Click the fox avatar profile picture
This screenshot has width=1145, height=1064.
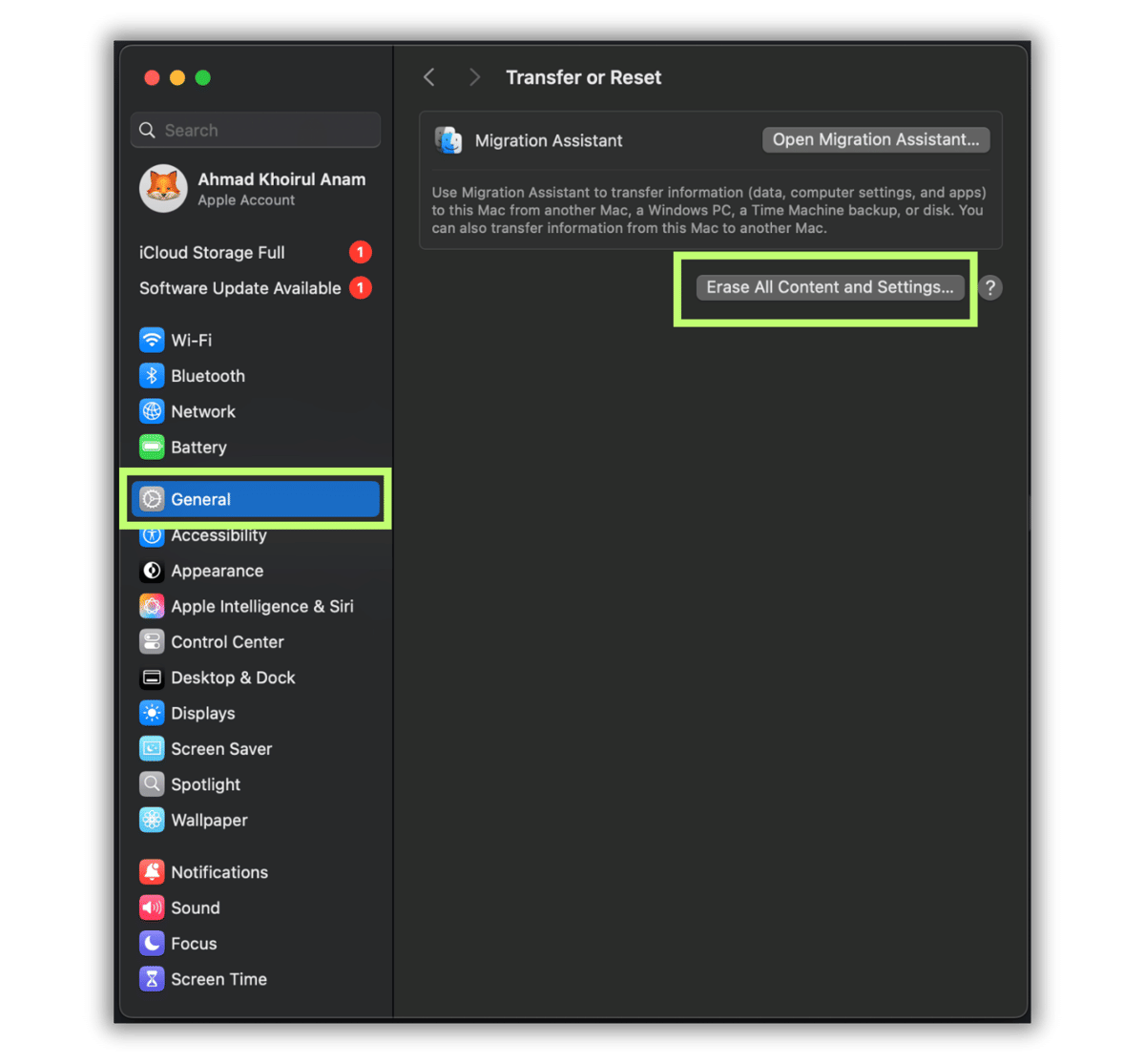[163, 188]
